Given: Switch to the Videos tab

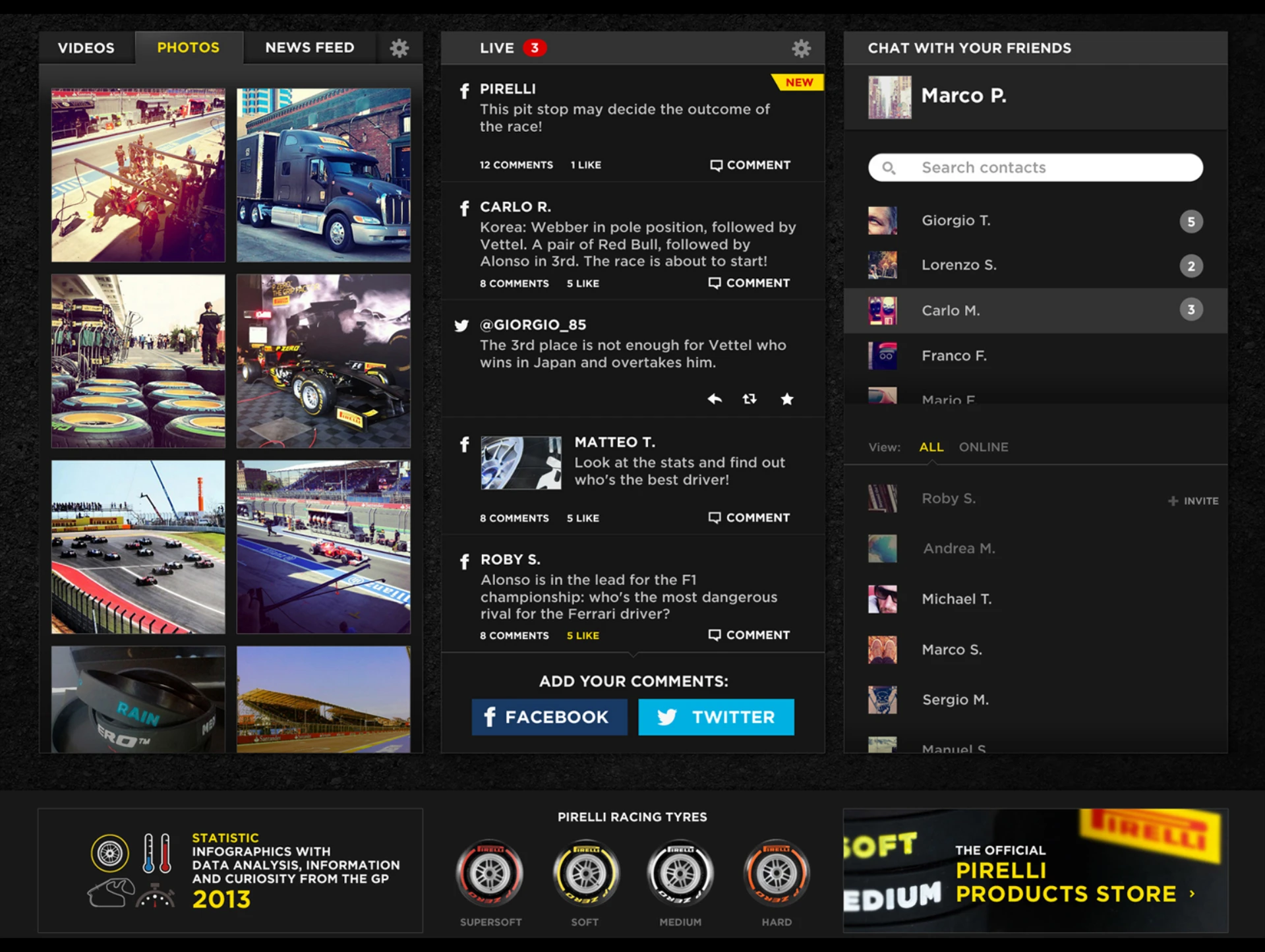Looking at the screenshot, I should pyautogui.click(x=86, y=48).
